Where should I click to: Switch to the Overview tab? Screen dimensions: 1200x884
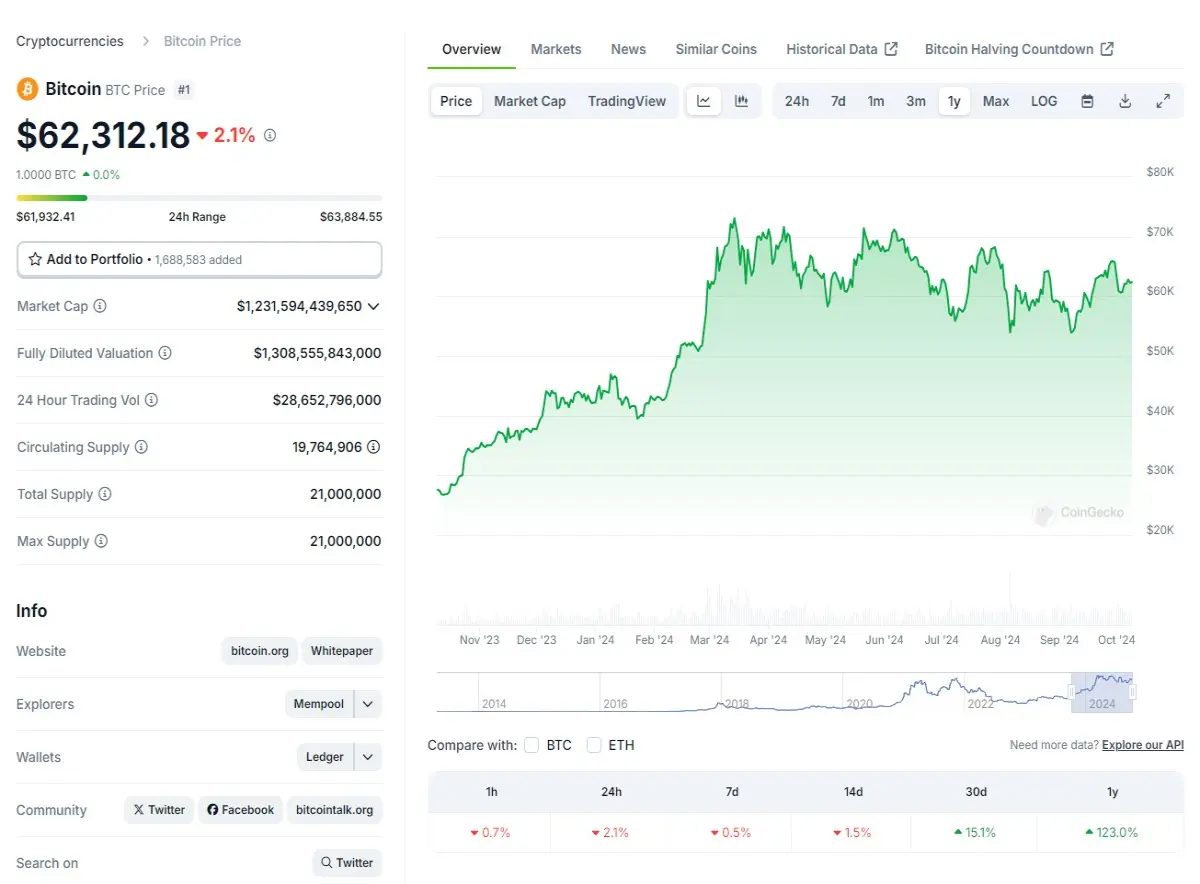tap(472, 49)
